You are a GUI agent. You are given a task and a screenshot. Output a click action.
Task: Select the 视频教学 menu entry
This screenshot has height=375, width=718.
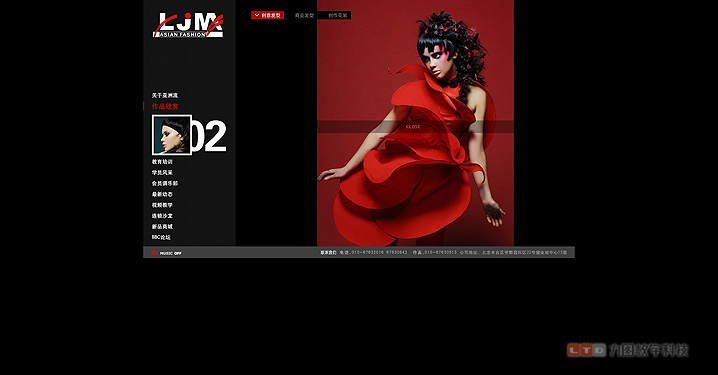163,205
